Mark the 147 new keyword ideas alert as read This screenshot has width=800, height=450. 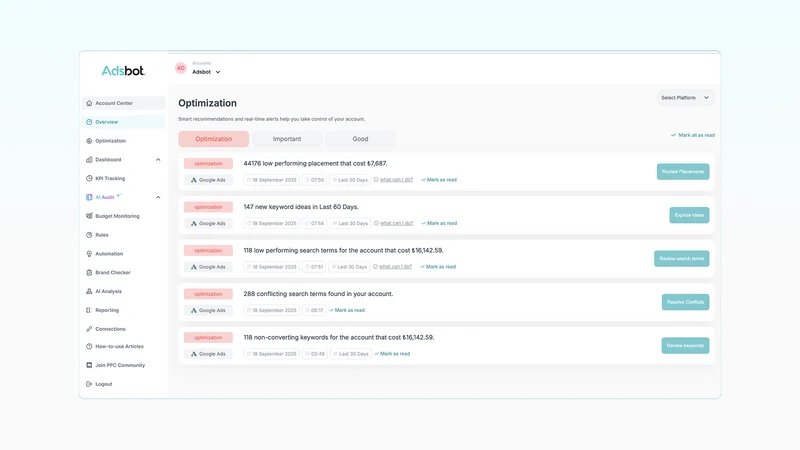pyautogui.click(x=439, y=223)
